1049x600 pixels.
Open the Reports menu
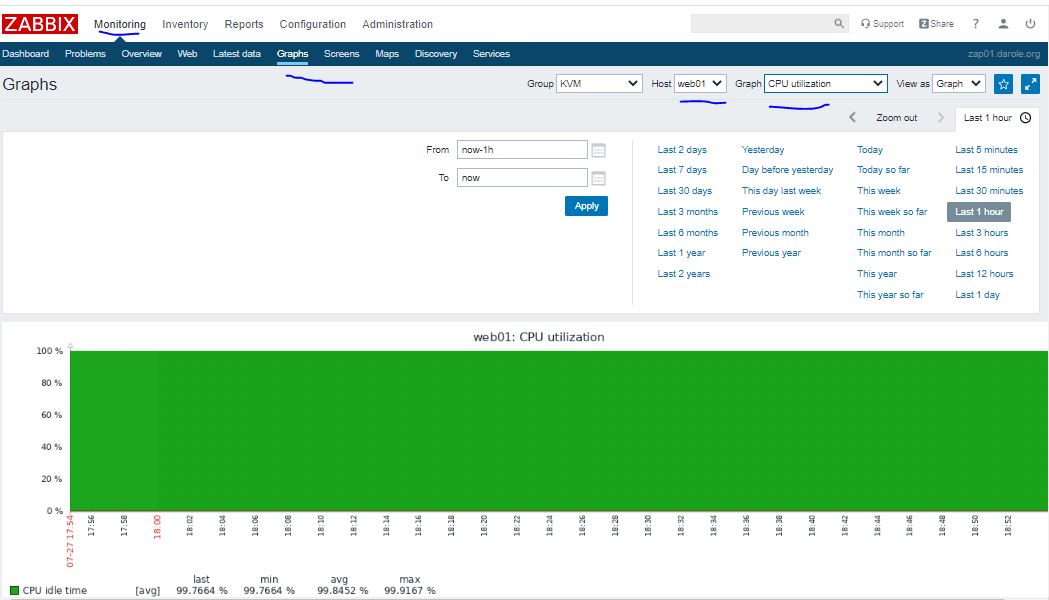[x=244, y=24]
